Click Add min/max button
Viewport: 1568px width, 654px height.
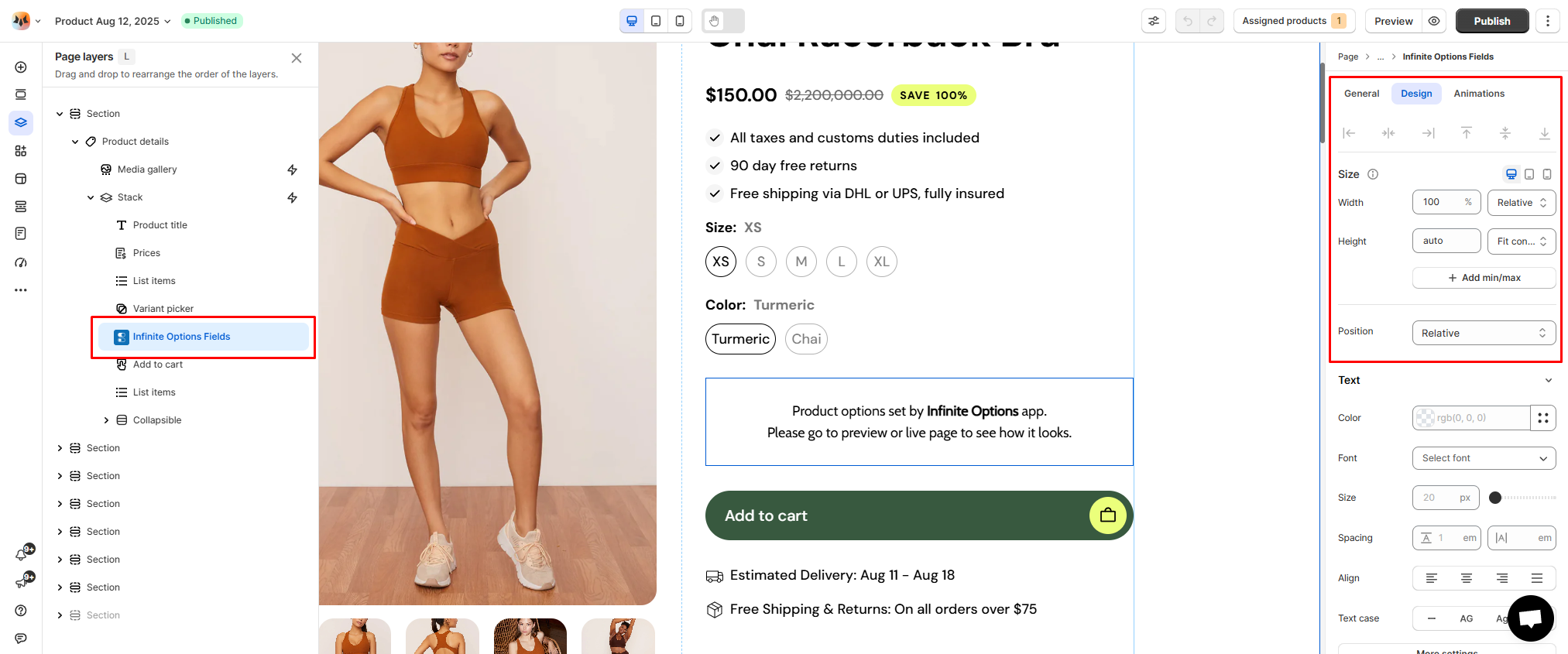1484,278
